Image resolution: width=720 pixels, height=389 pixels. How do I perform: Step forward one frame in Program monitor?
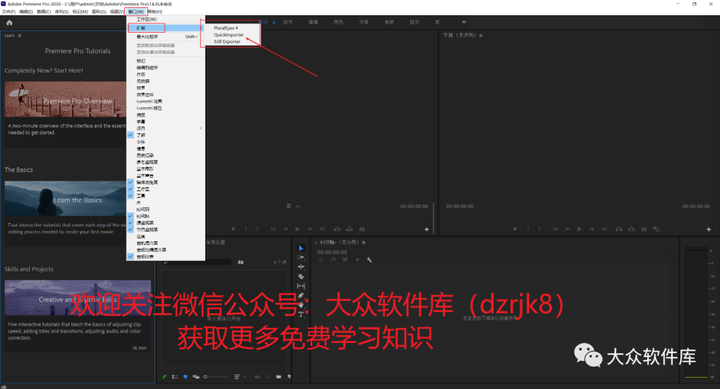[591, 229]
